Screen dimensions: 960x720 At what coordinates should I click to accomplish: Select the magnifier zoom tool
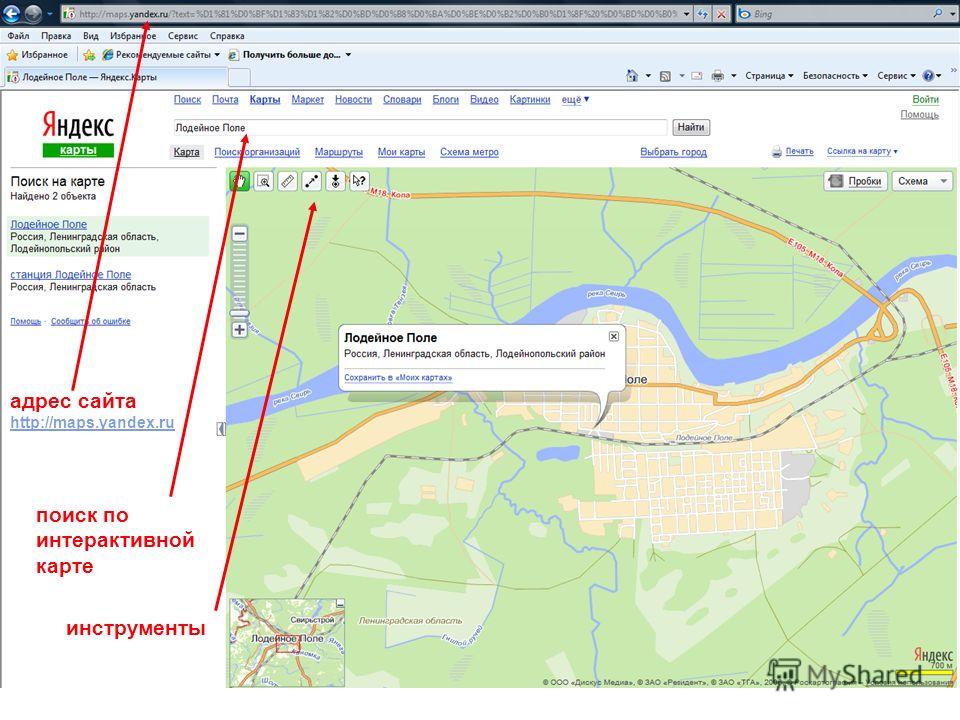click(x=263, y=181)
